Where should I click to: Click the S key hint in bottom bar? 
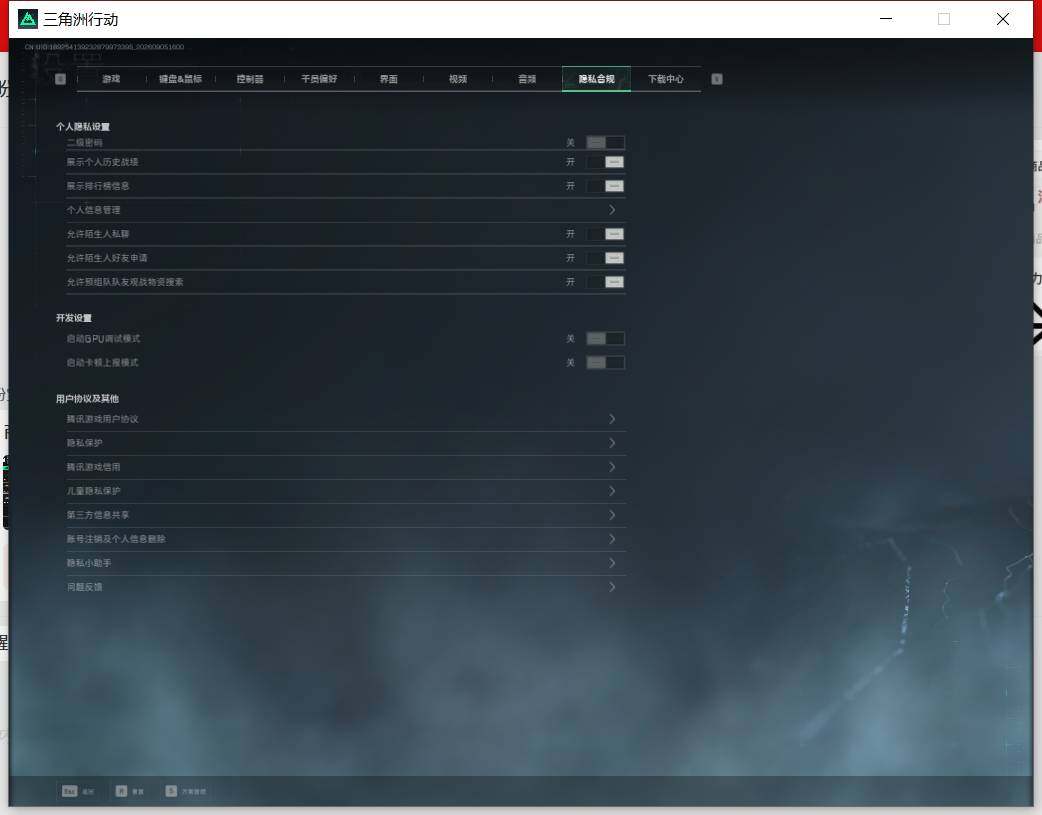pos(185,791)
